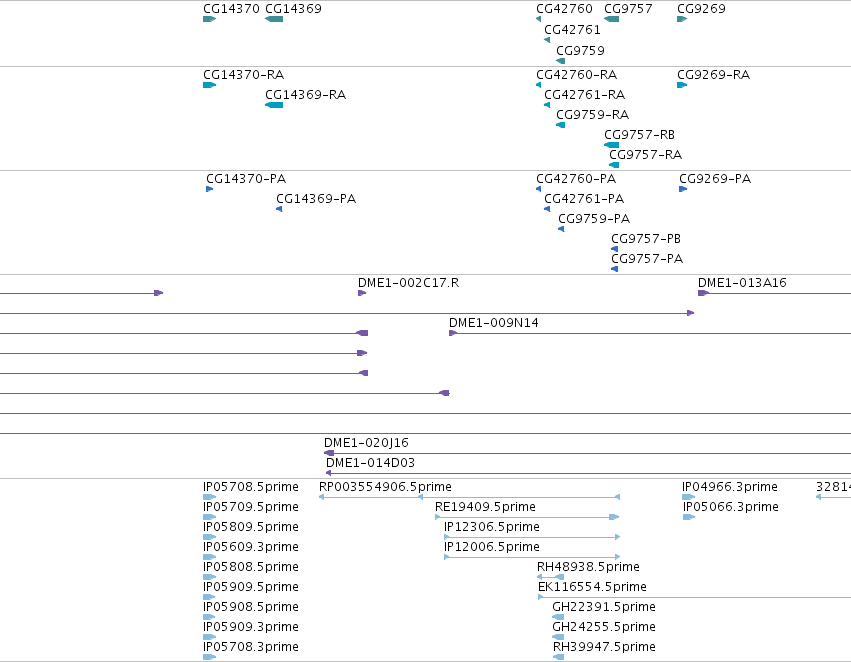Click protein CG42760-PA
The height and width of the screenshot is (662, 851).
(x=576, y=179)
